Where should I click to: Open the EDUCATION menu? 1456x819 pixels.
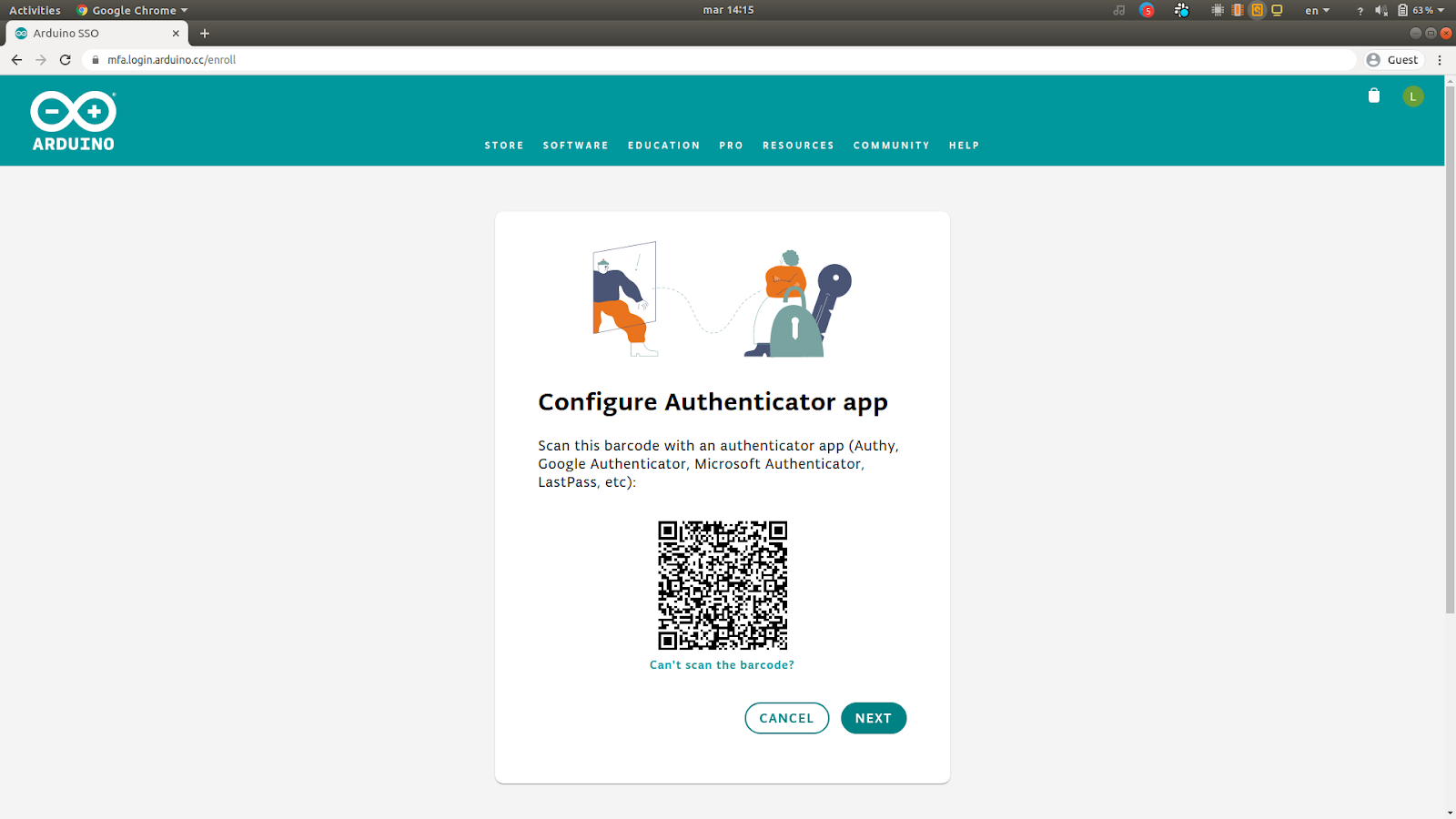pyautogui.click(x=664, y=146)
